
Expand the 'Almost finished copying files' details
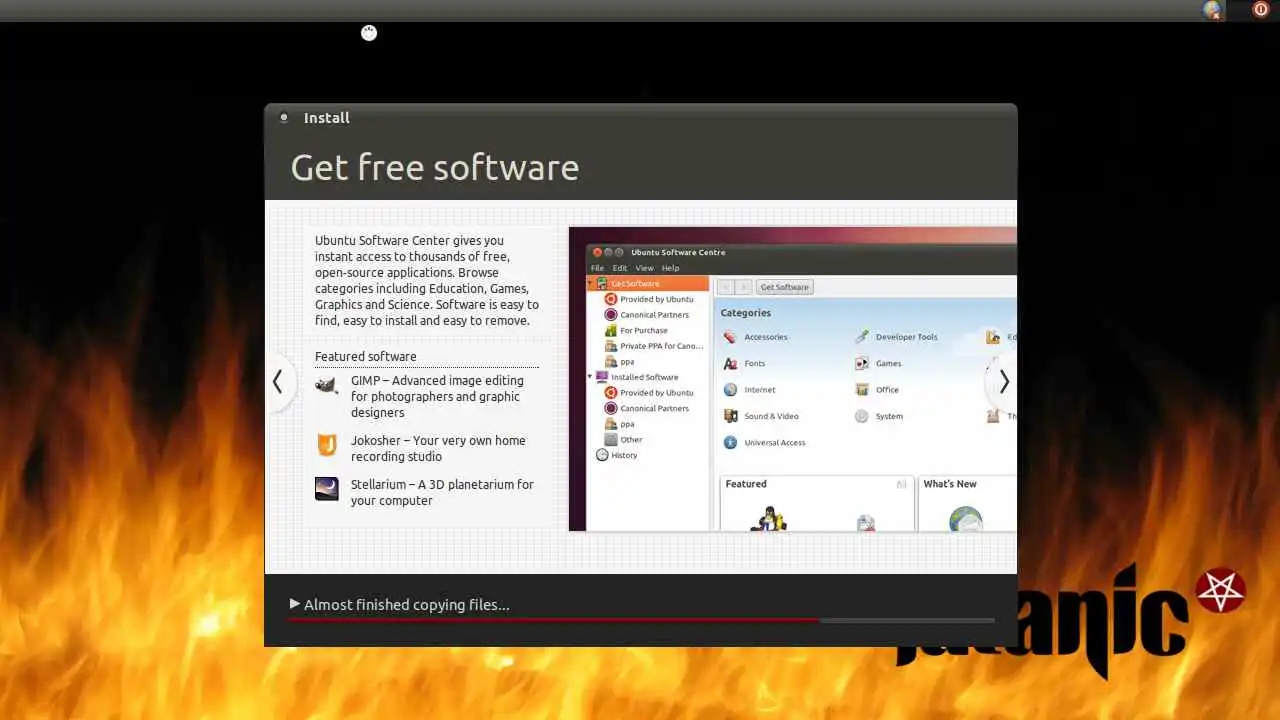click(295, 604)
